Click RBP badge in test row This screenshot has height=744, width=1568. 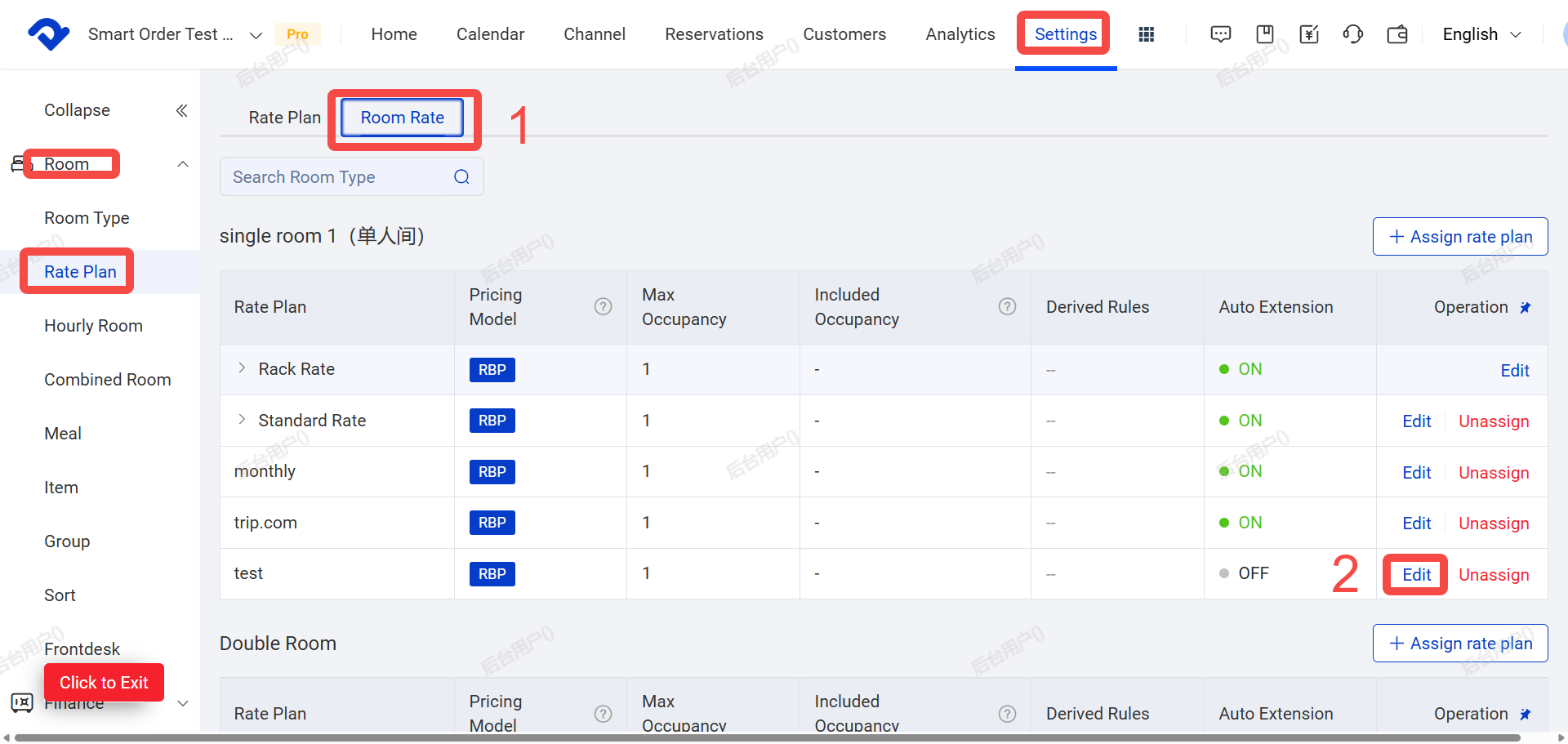click(492, 574)
